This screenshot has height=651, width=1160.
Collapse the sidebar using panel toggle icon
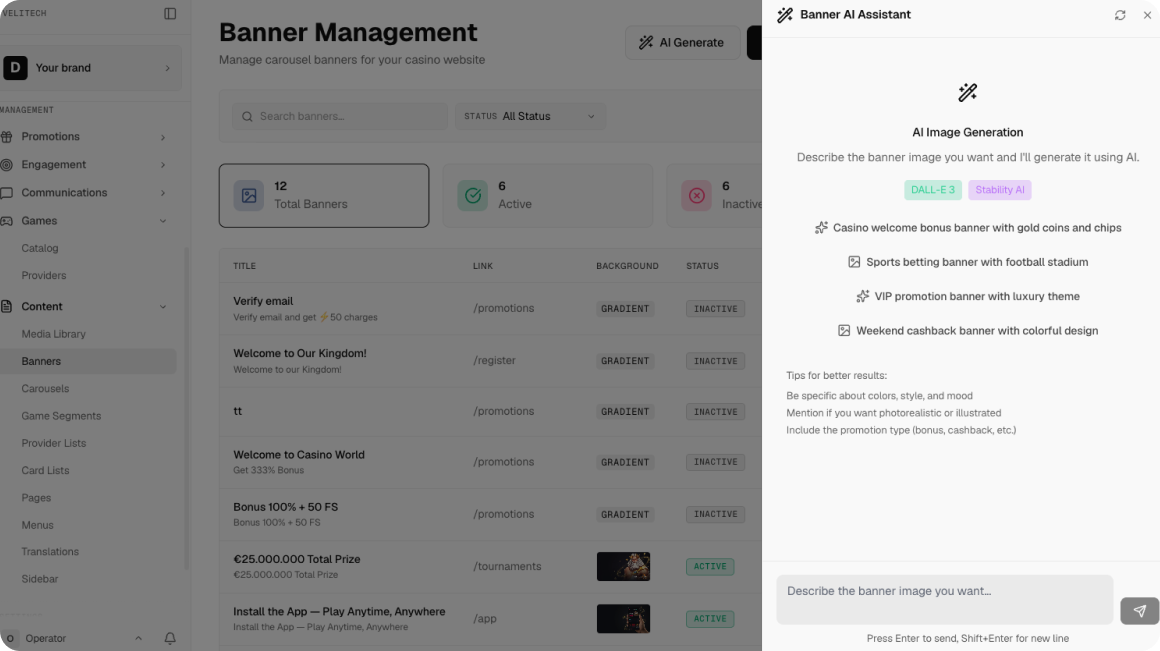(170, 13)
